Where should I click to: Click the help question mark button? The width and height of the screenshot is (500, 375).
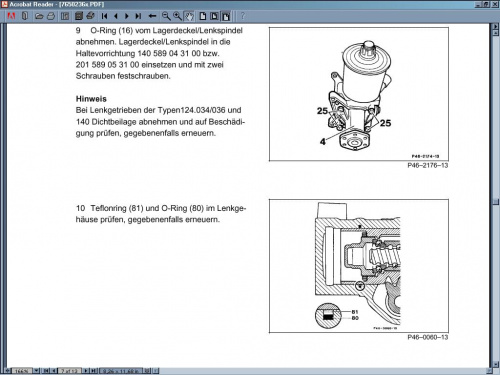coord(243,16)
